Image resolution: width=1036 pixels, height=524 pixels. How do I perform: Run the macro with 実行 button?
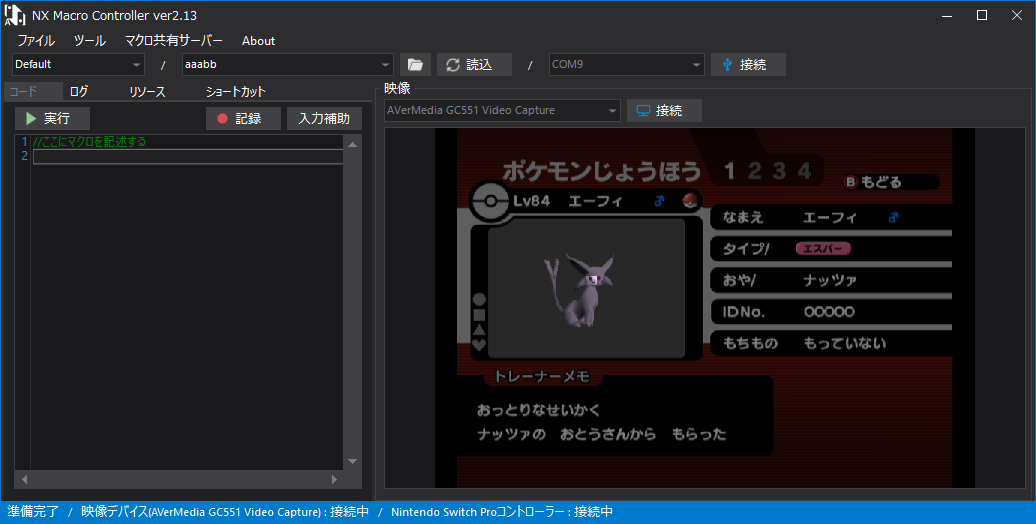pyautogui.click(x=52, y=118)
